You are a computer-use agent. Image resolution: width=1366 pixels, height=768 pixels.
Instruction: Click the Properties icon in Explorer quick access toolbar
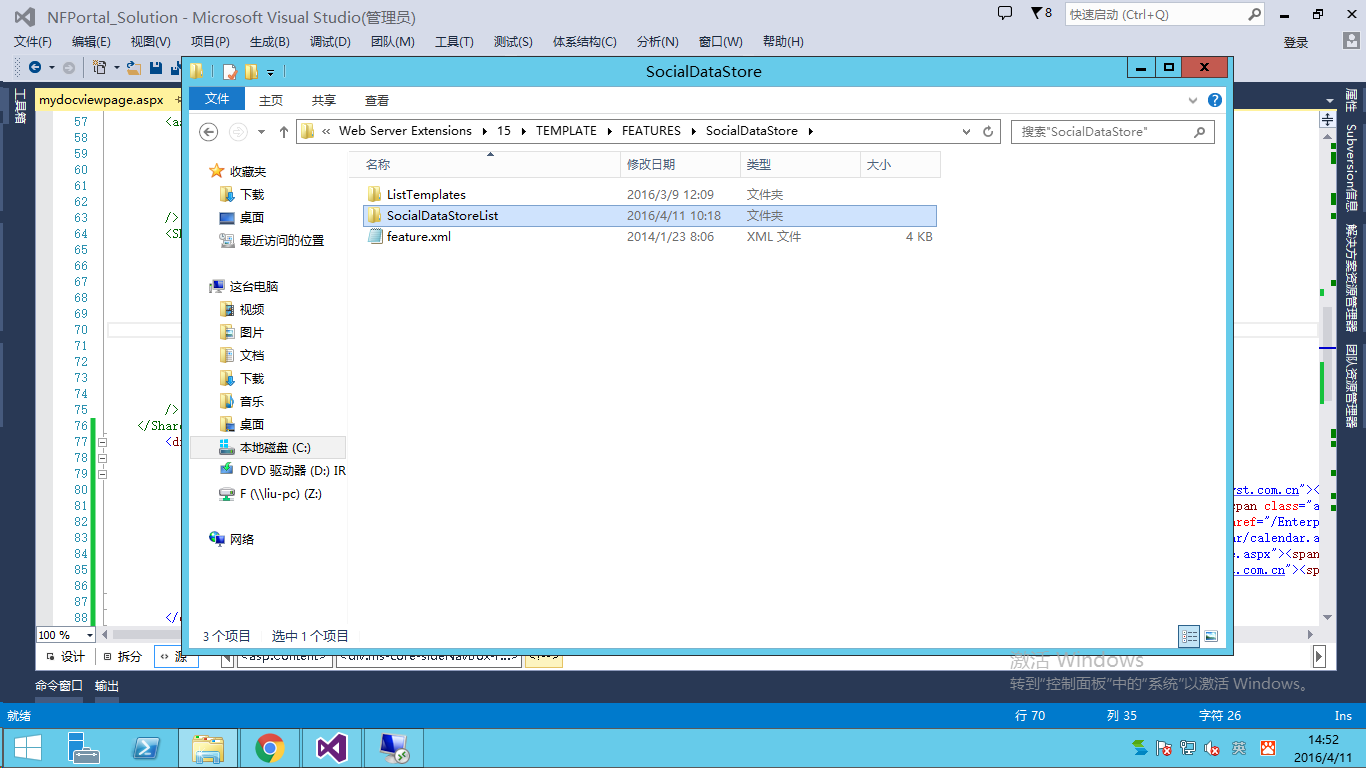[x=230, y=71]
